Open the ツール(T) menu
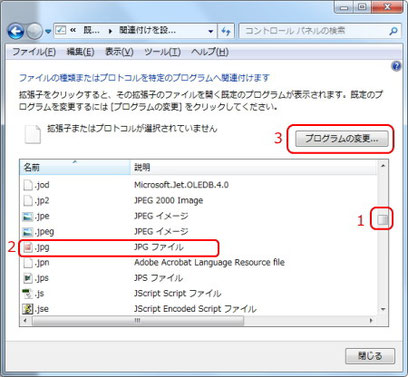Image resolution: width=408 pixels, height=377 pixels. (x=162, y=52)
